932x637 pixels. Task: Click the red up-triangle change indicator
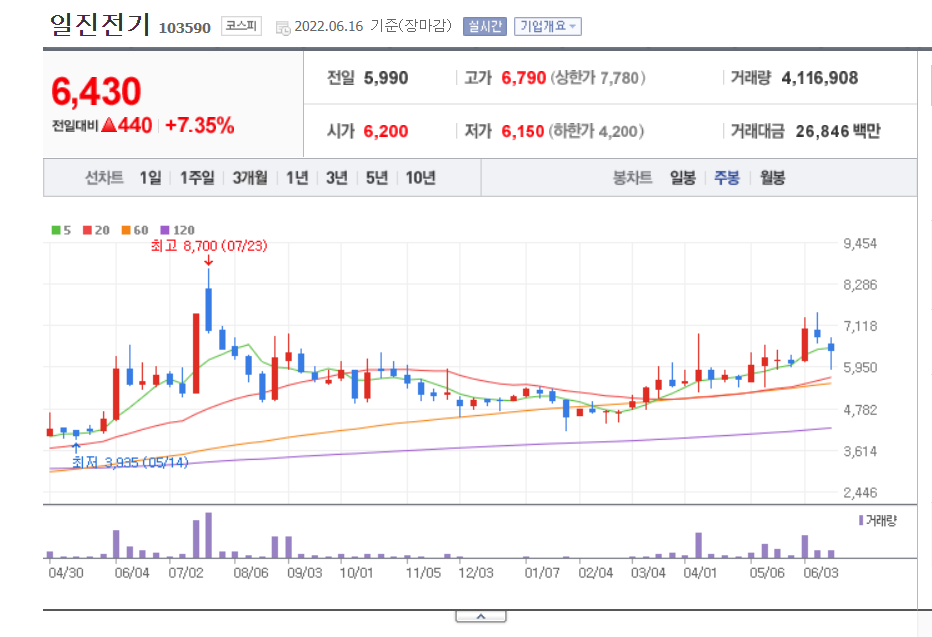click(x=109, y=125)
